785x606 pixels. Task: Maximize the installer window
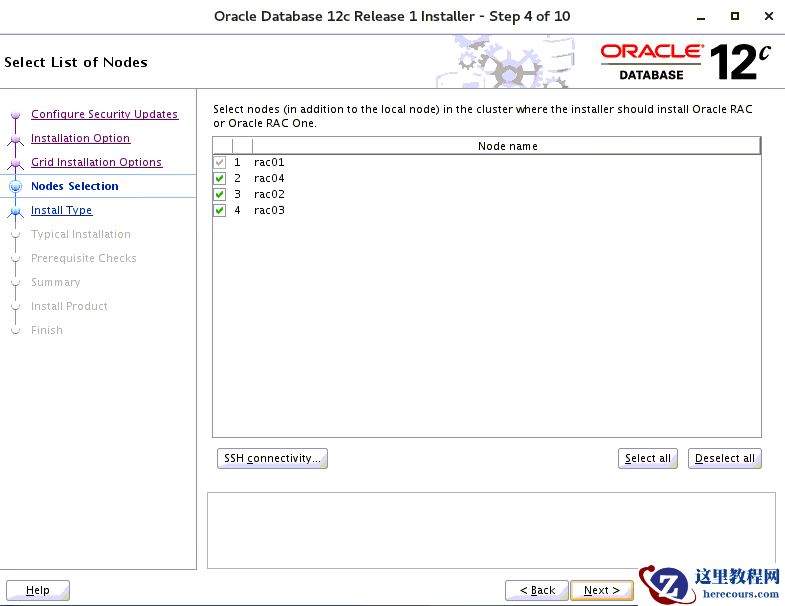point(734,17)
